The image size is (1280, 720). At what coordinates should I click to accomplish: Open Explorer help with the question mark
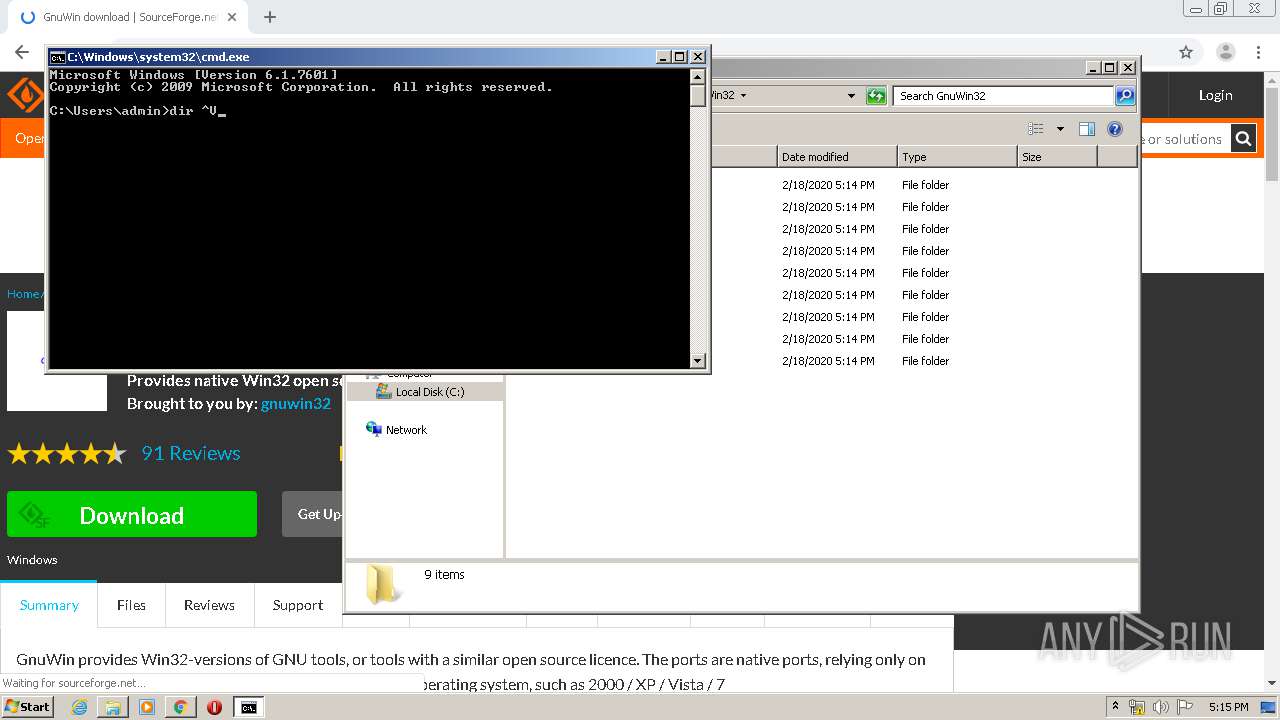point(1115,129)
